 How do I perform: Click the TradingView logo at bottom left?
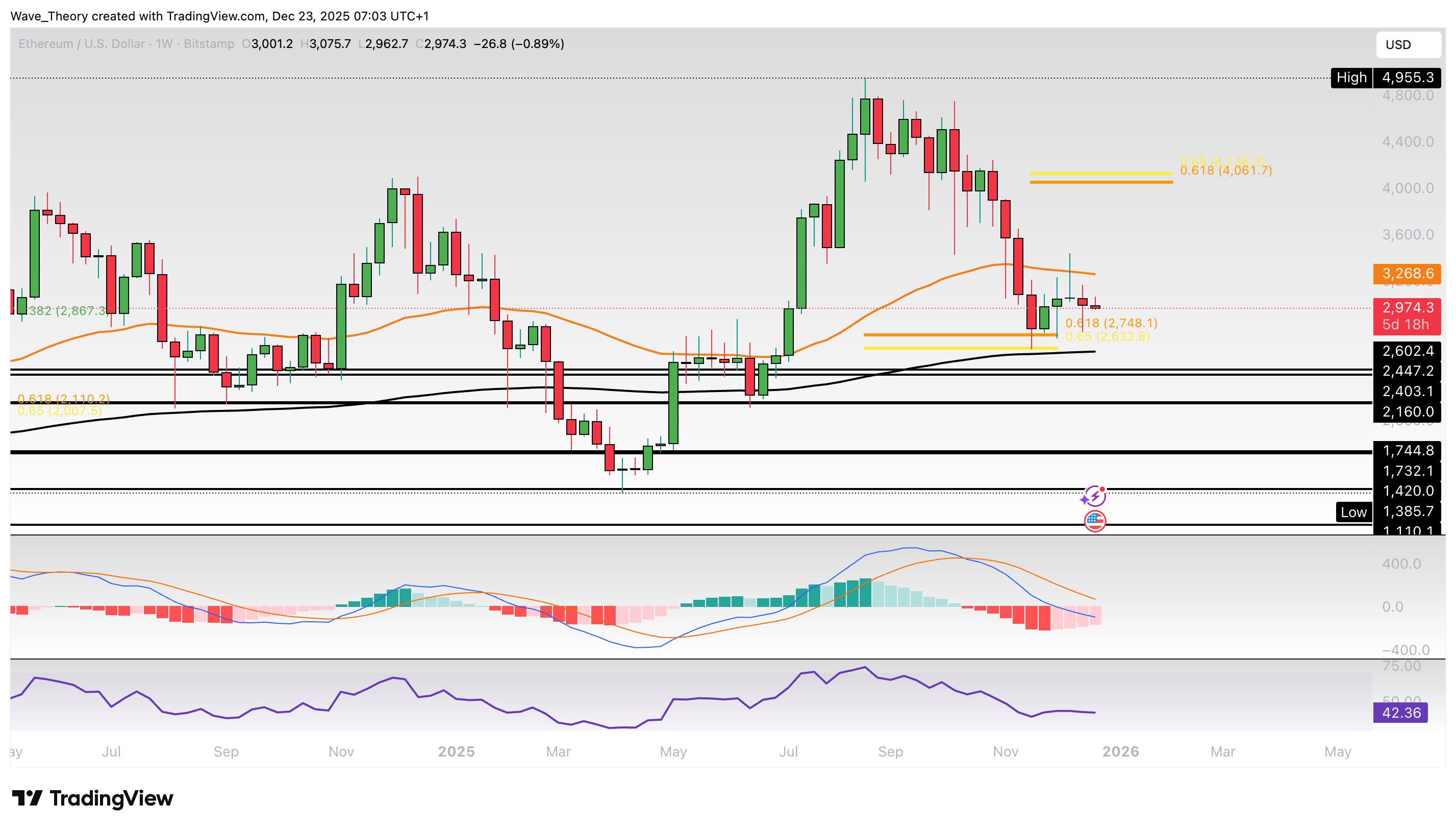pyautogui.click(x=93, y=798)
